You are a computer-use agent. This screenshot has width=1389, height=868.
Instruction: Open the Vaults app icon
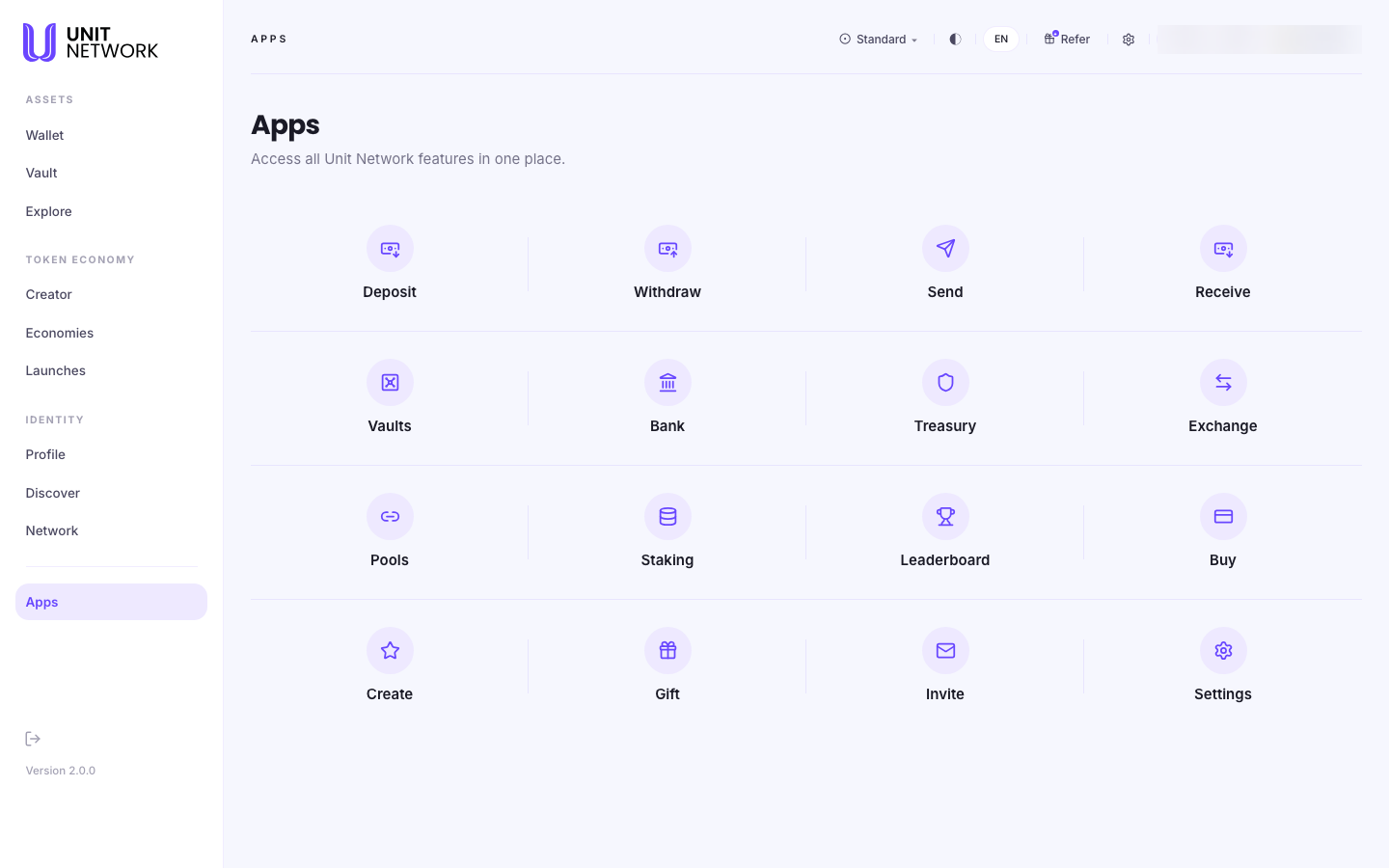[390, 383]
